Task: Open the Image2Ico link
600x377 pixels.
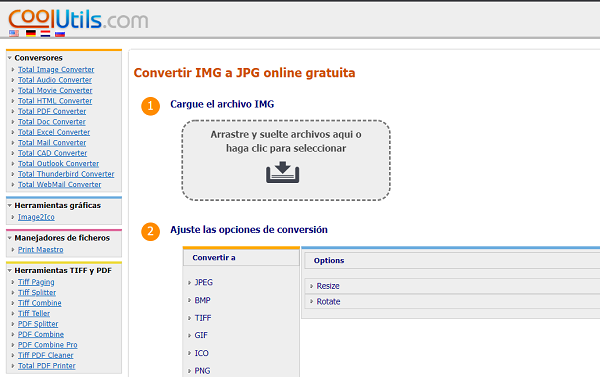Action: pos(36,217)
